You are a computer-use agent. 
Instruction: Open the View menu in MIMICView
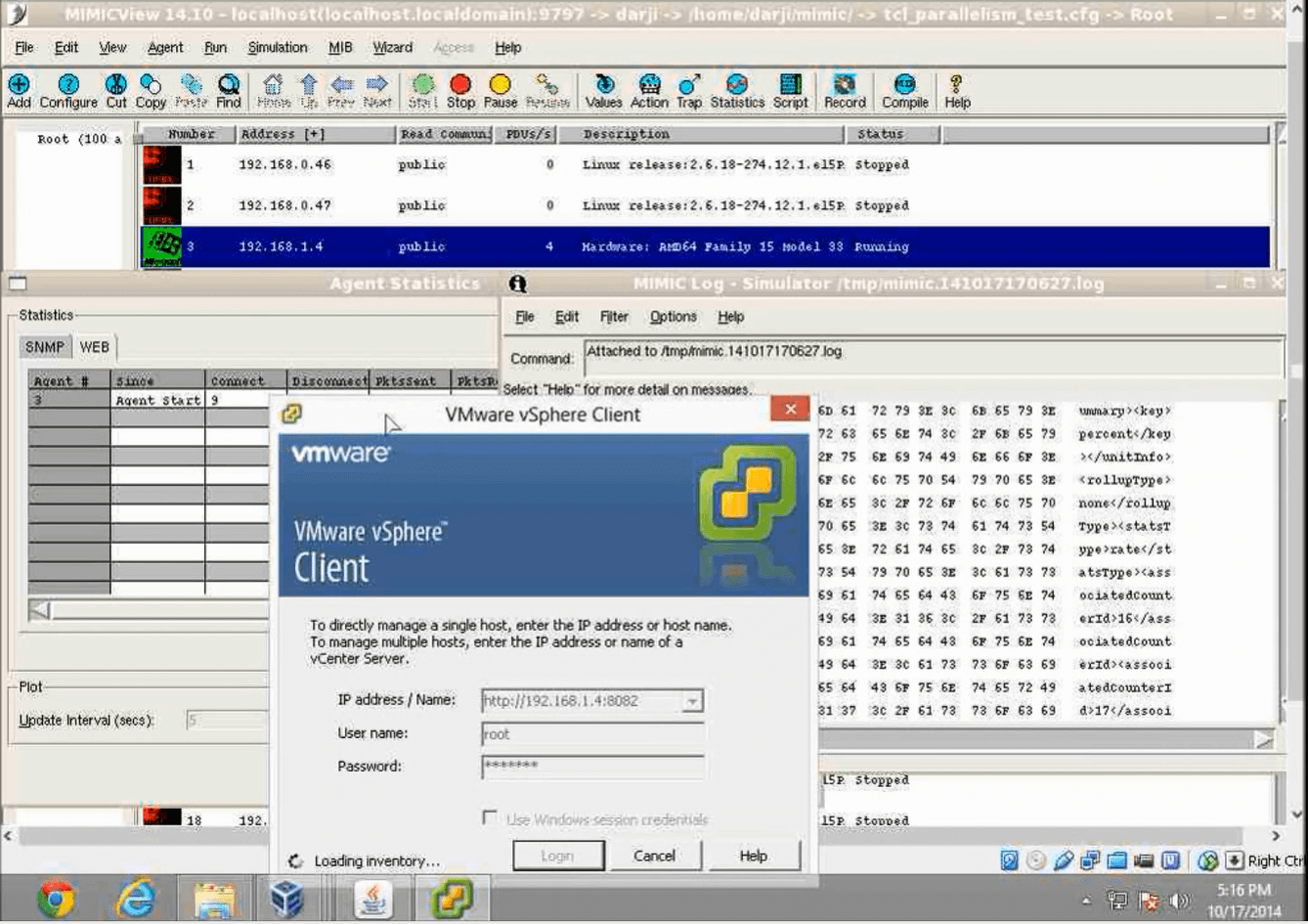tap(112, 47)
